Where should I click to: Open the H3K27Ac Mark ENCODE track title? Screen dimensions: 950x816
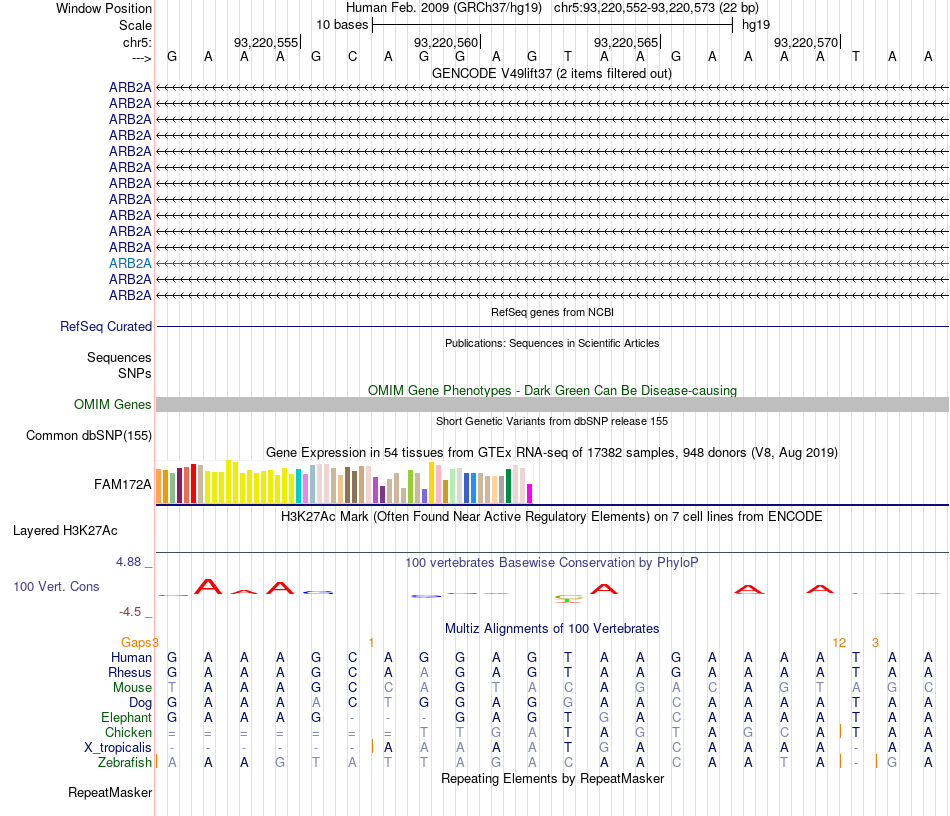pyautogui.click(x=552, y=517)
